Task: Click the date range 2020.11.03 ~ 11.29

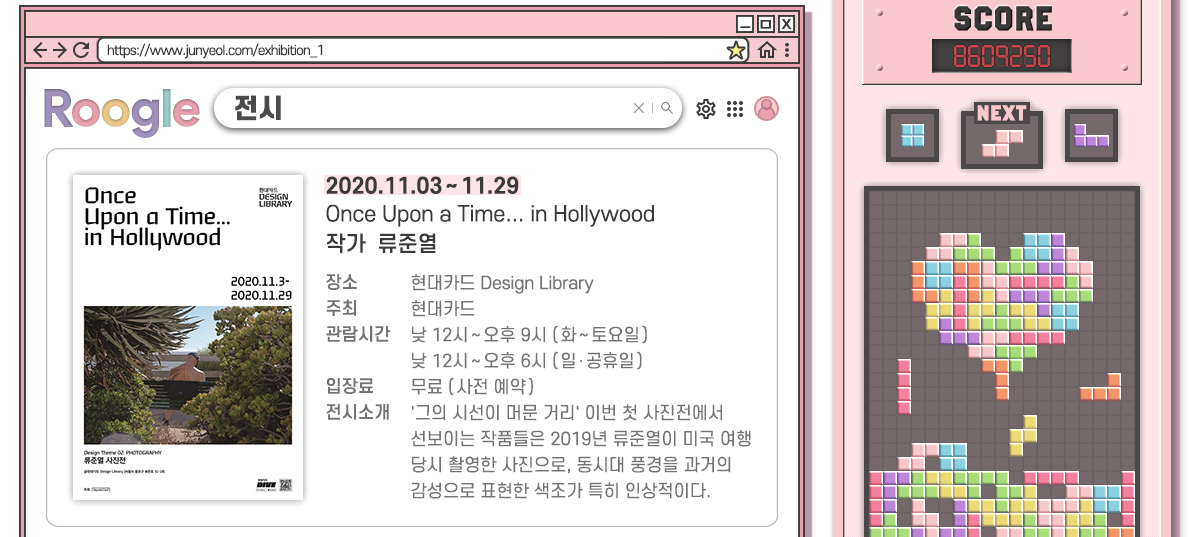Action: click(422, 185)
